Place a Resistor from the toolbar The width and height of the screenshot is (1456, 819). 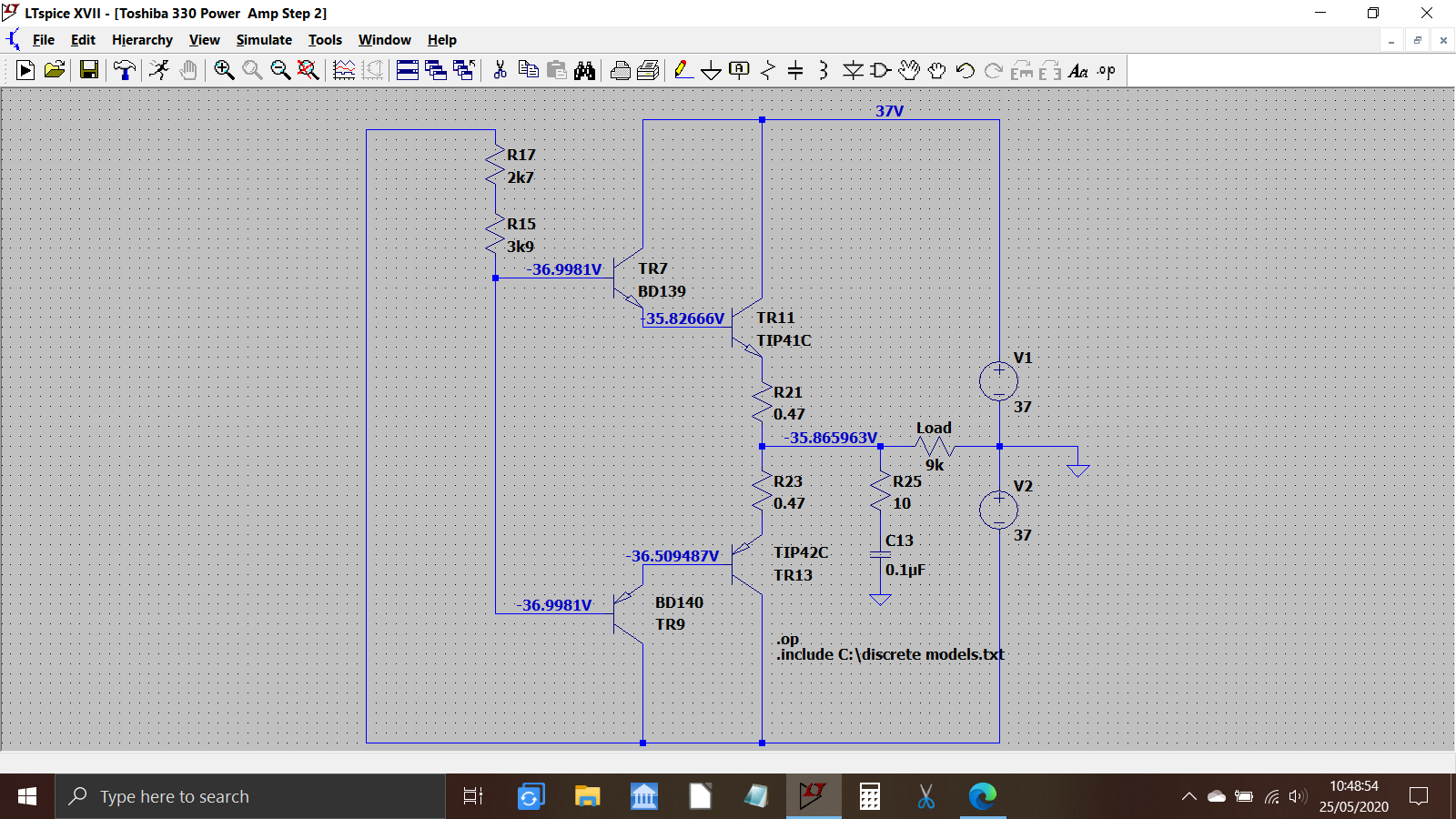point(768,70)
